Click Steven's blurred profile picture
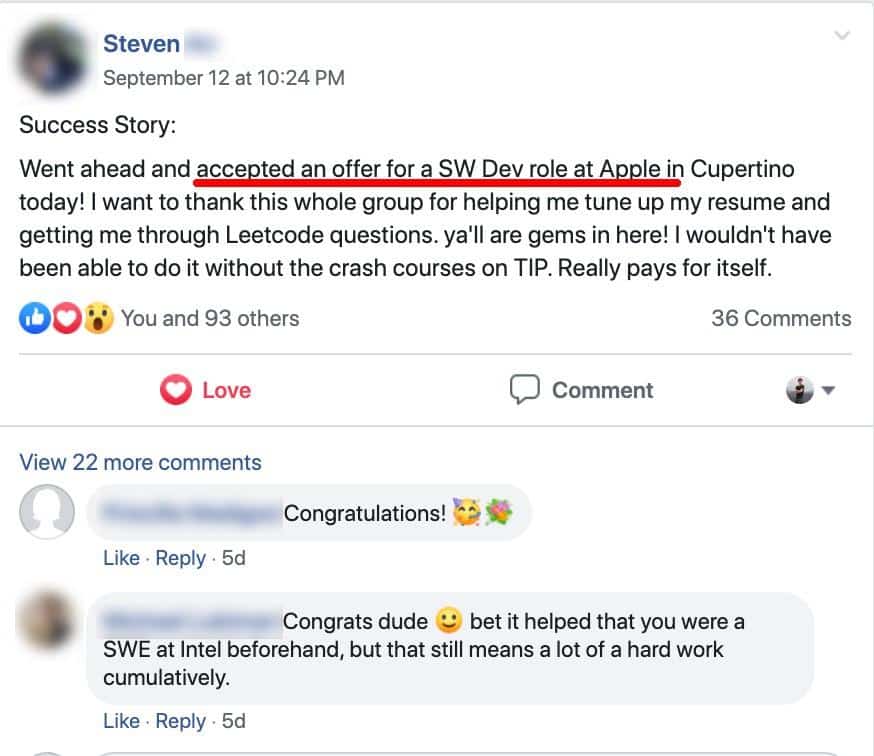 tap(52, 58)
